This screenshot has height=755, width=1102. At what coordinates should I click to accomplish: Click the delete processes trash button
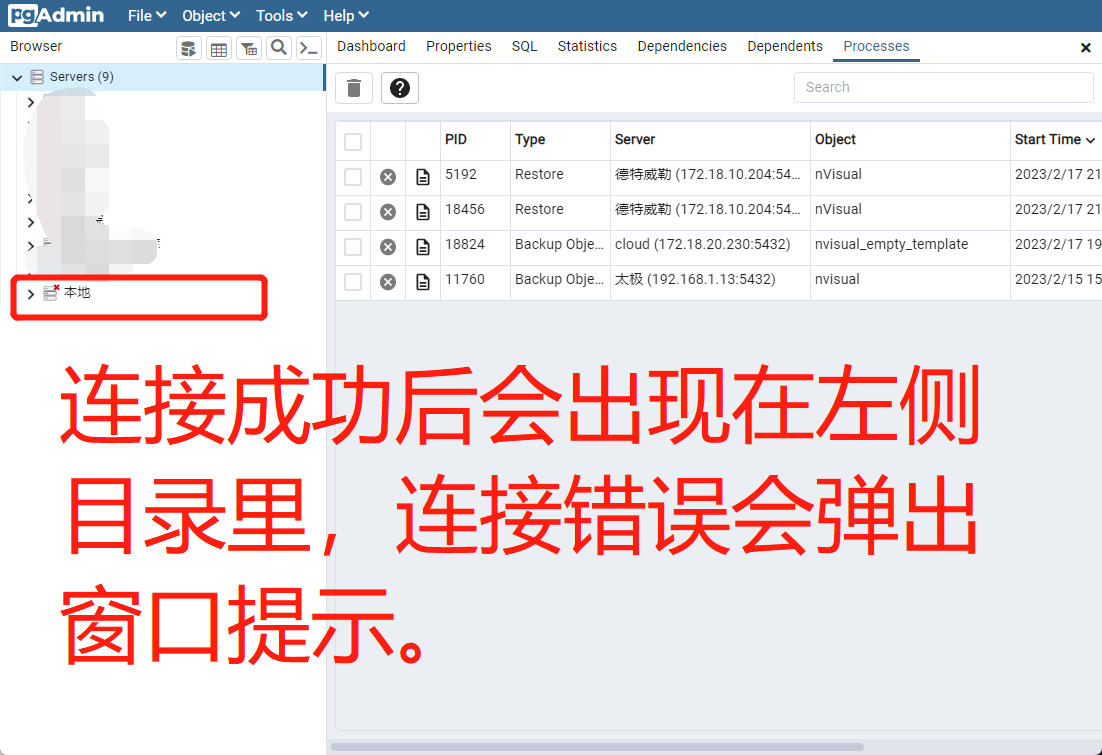pyautogui.click(x=354, y=88)
